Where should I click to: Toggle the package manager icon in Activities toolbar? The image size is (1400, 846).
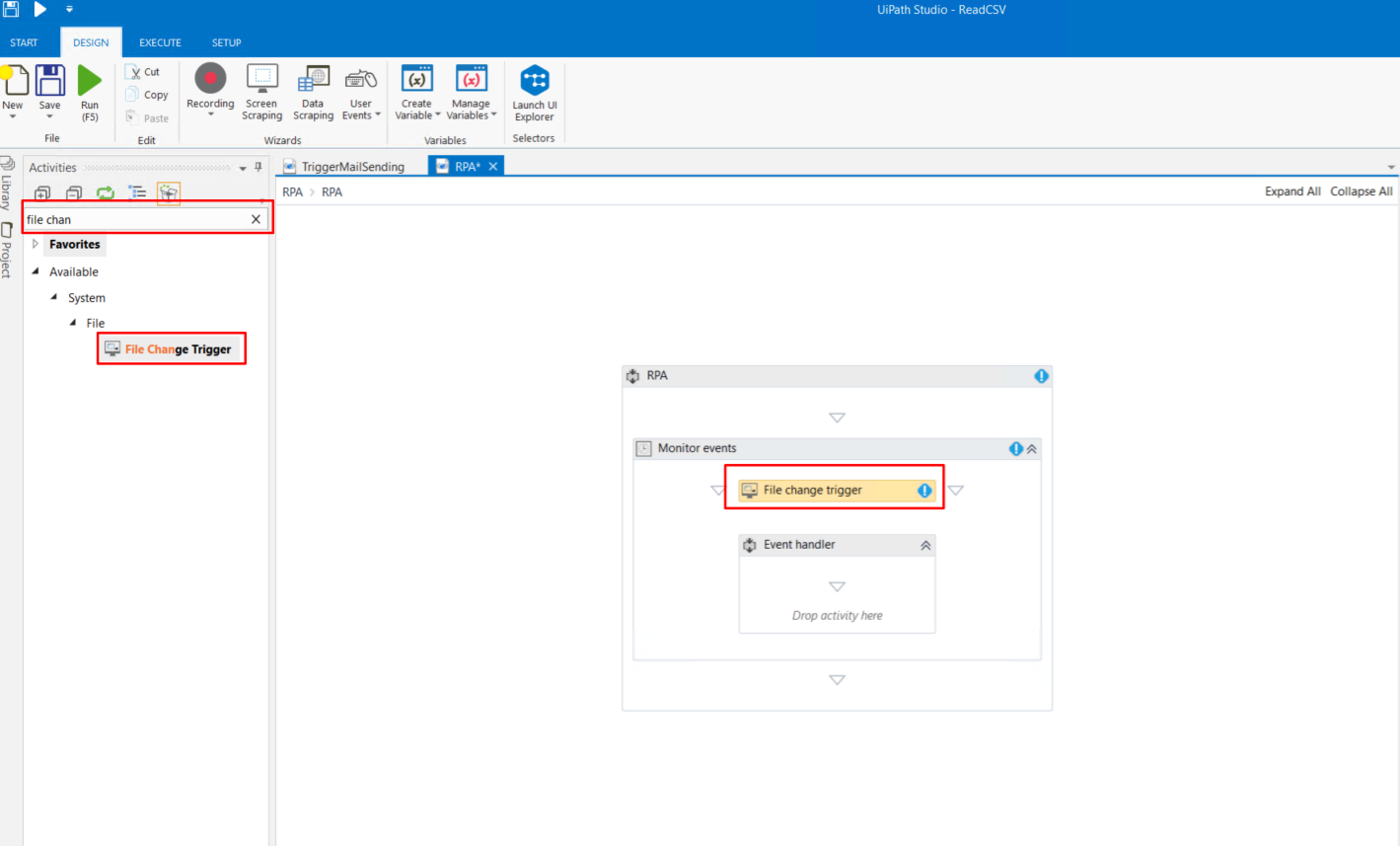(169, 192)
